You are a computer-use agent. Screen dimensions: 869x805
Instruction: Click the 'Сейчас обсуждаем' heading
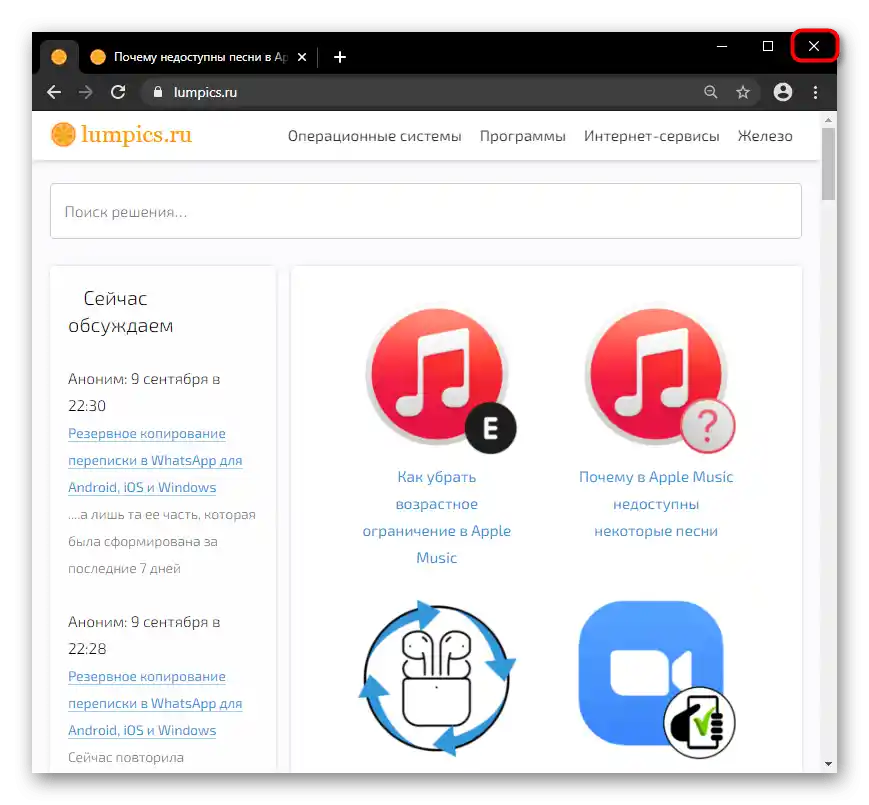120,312
